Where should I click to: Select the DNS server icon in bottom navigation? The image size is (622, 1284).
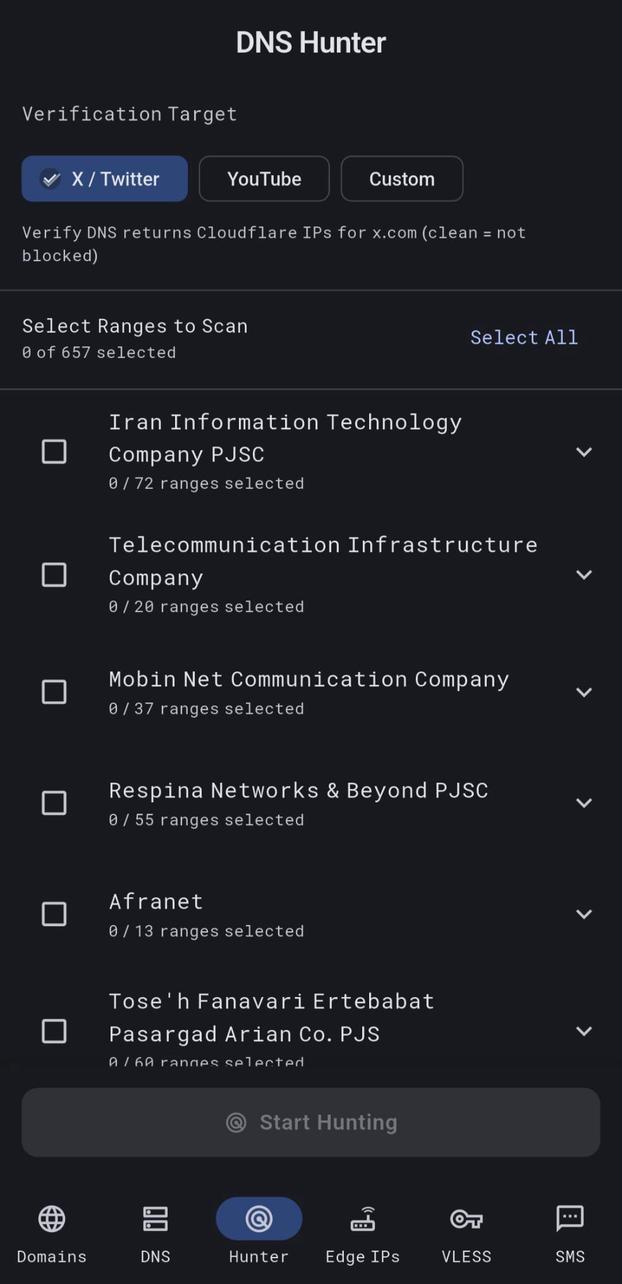(155, 1218)
